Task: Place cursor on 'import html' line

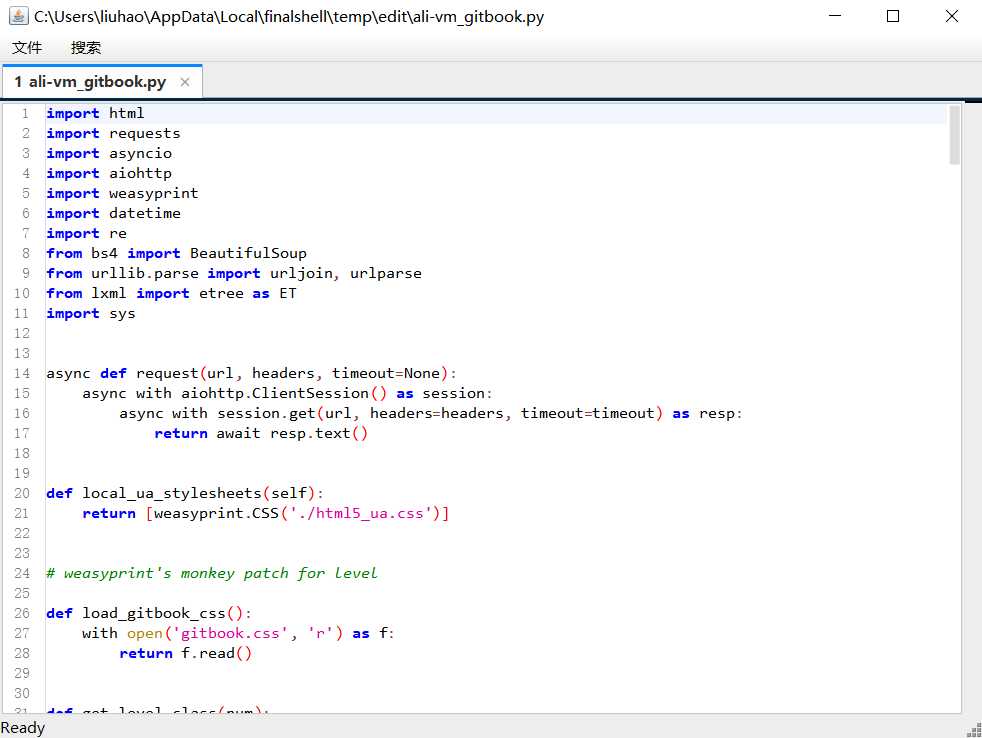Action: pyautogui.click(x=95, y=113)
